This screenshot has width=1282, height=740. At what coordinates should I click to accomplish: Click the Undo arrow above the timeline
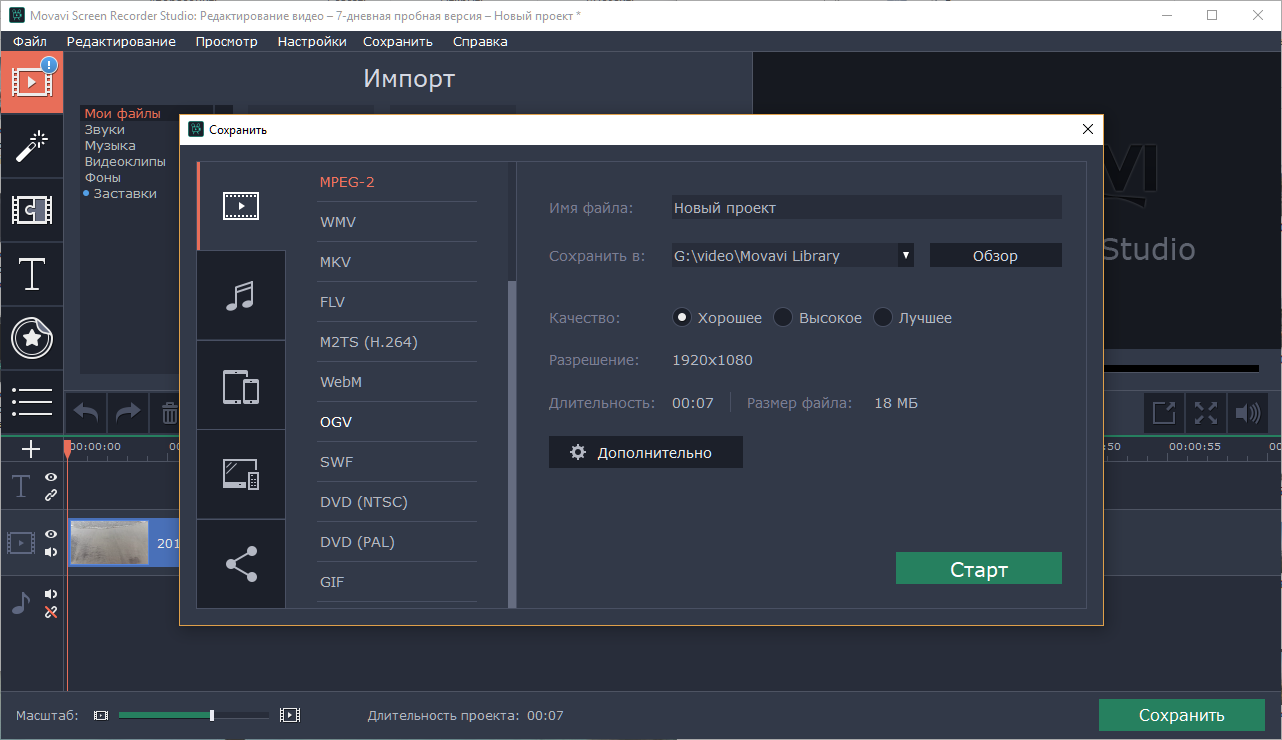[87, 412]
